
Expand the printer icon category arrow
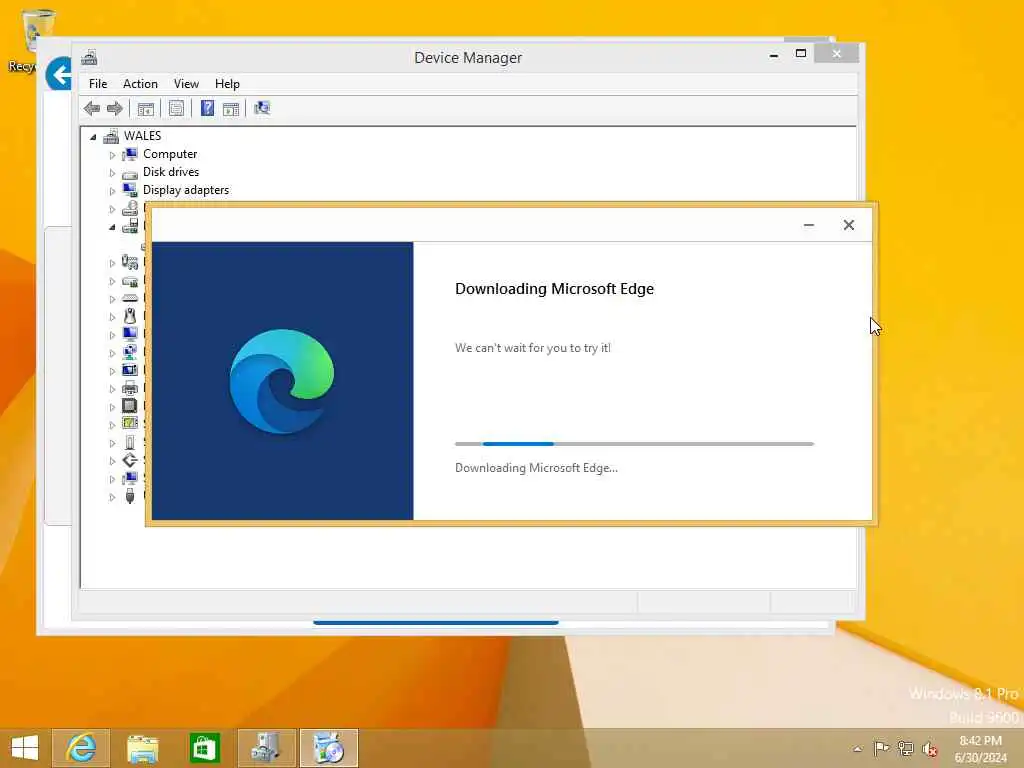(x=112, y=389)
